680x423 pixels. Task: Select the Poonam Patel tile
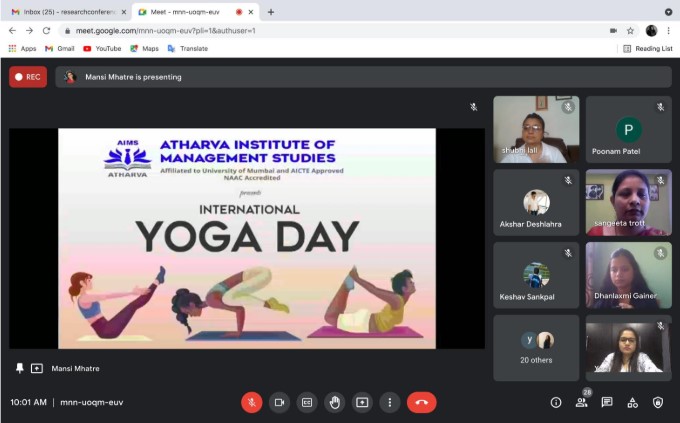[x=629, y=130]
